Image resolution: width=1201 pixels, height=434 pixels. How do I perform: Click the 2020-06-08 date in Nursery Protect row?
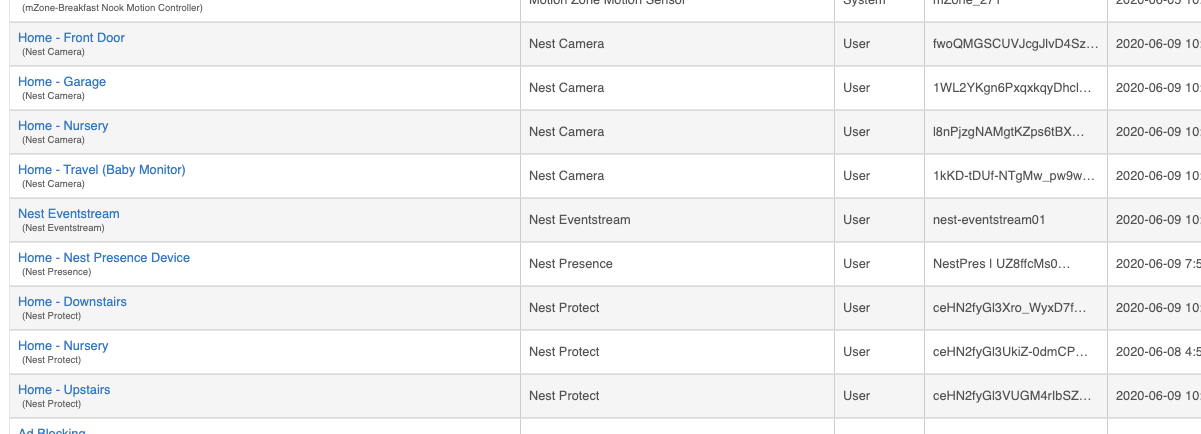click(x=1157, y=352)
